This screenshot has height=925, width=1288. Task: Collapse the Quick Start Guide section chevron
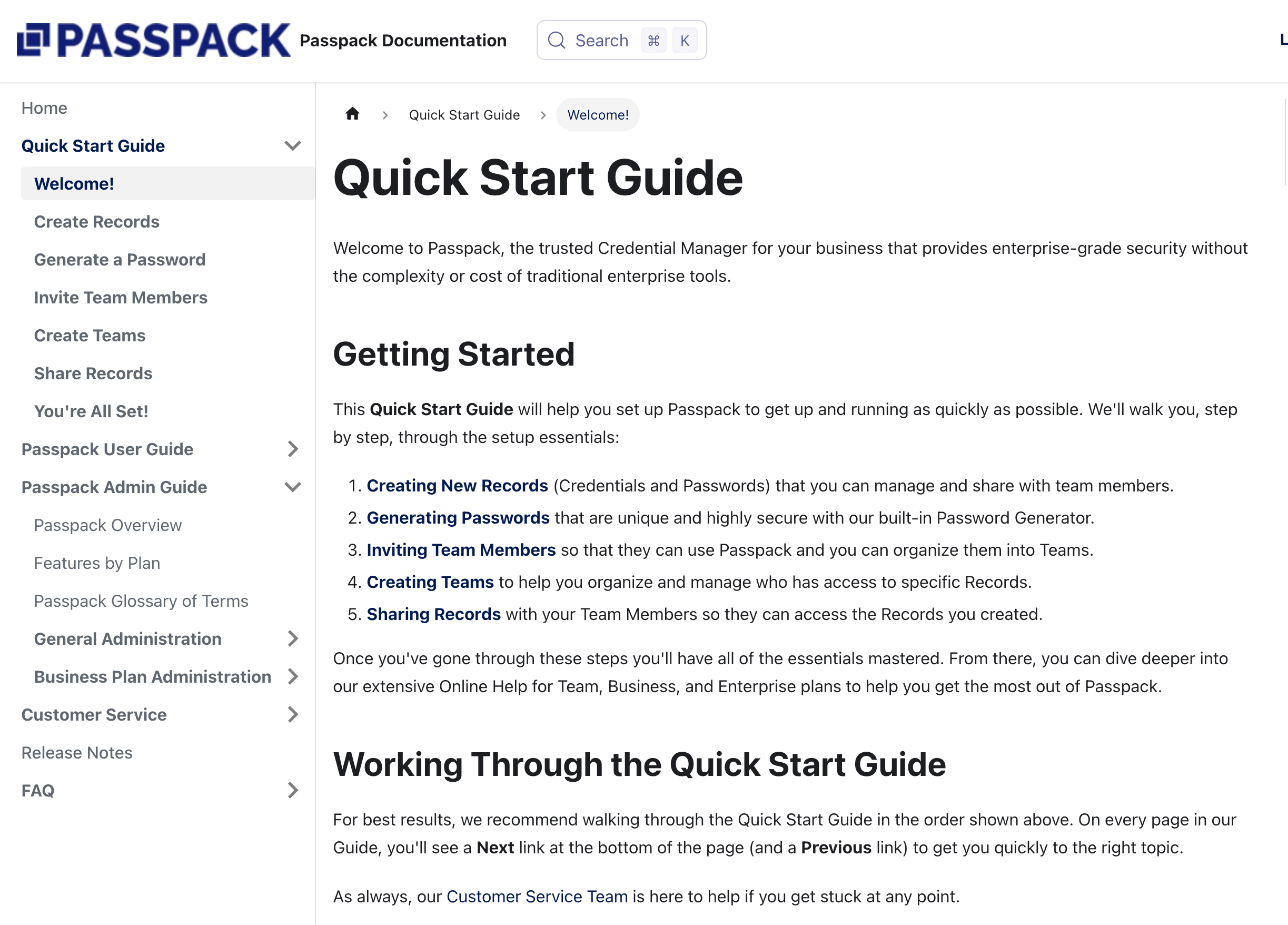(x=292, y=145)
